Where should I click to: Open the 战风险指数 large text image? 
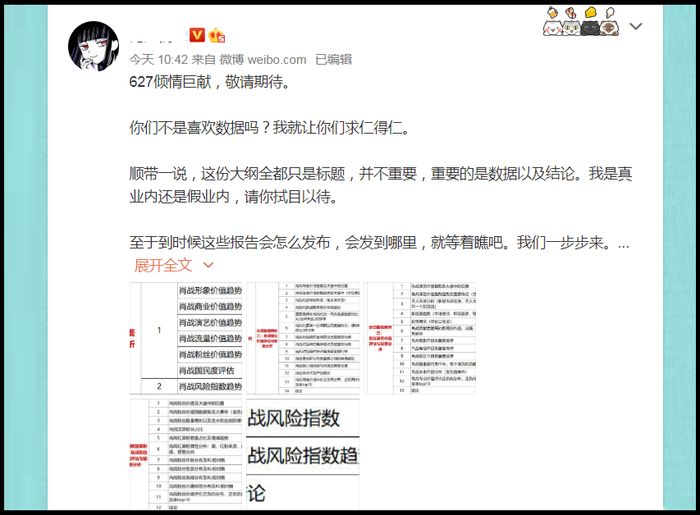(x=304, y=455)
